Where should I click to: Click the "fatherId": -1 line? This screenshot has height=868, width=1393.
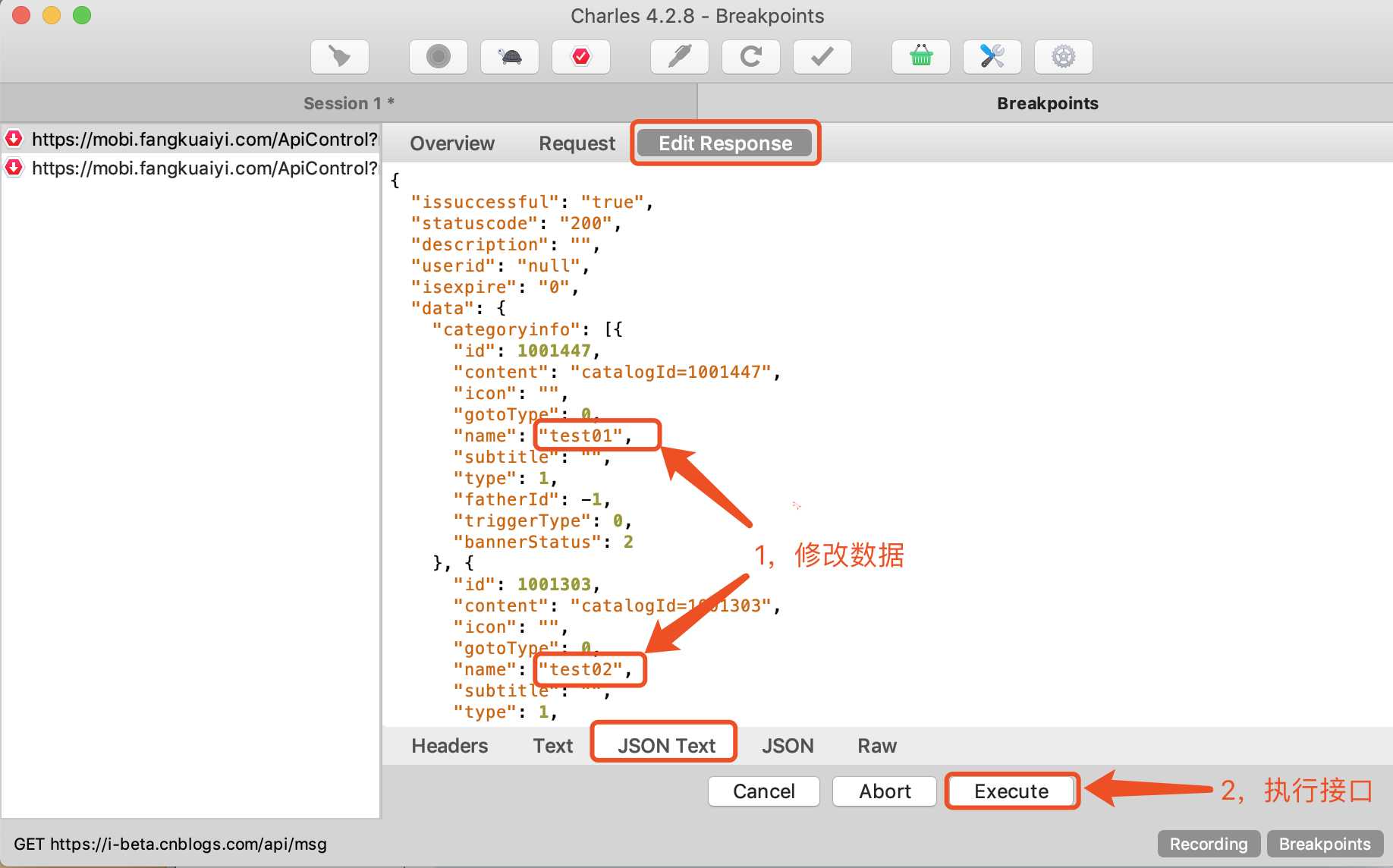tap(532, 500)
